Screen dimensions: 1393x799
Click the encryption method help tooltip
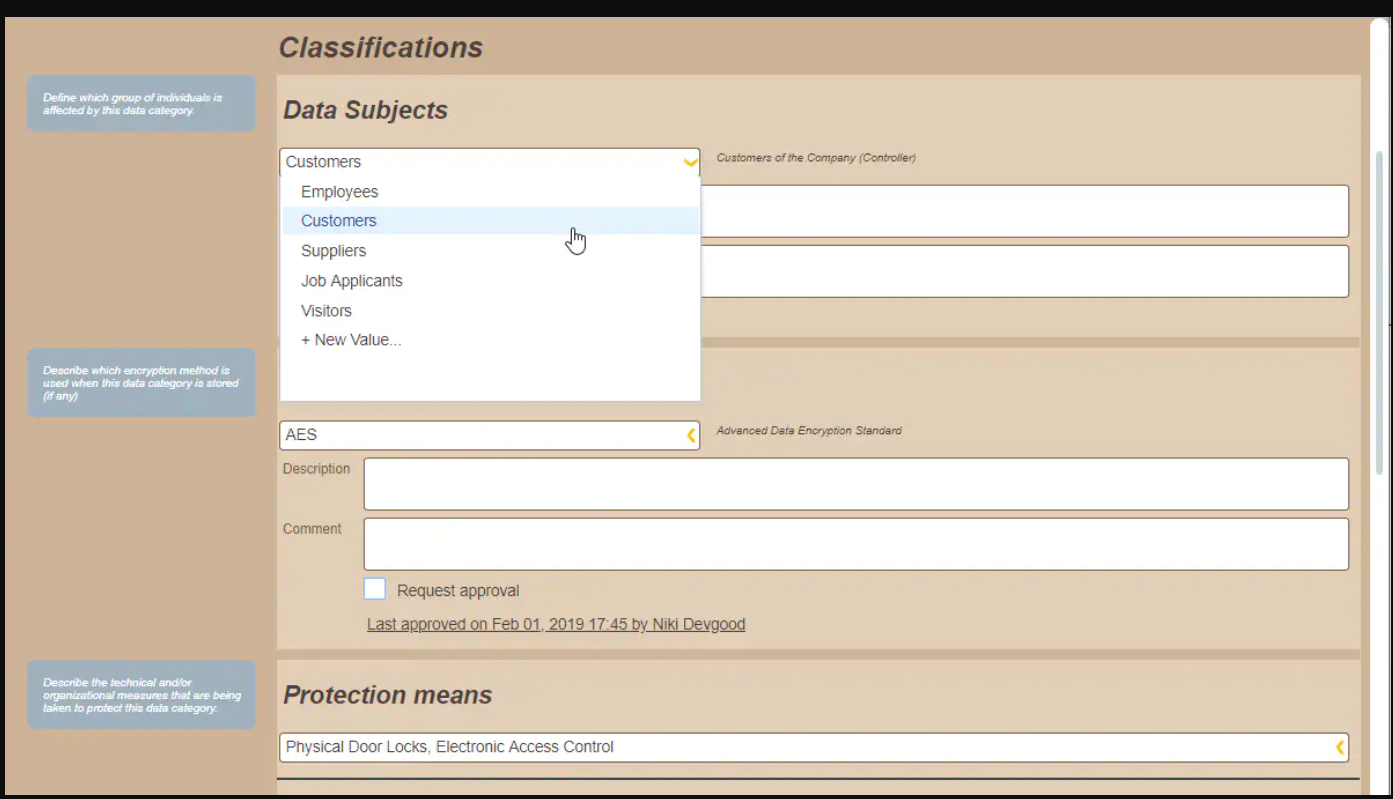point(141,382)
